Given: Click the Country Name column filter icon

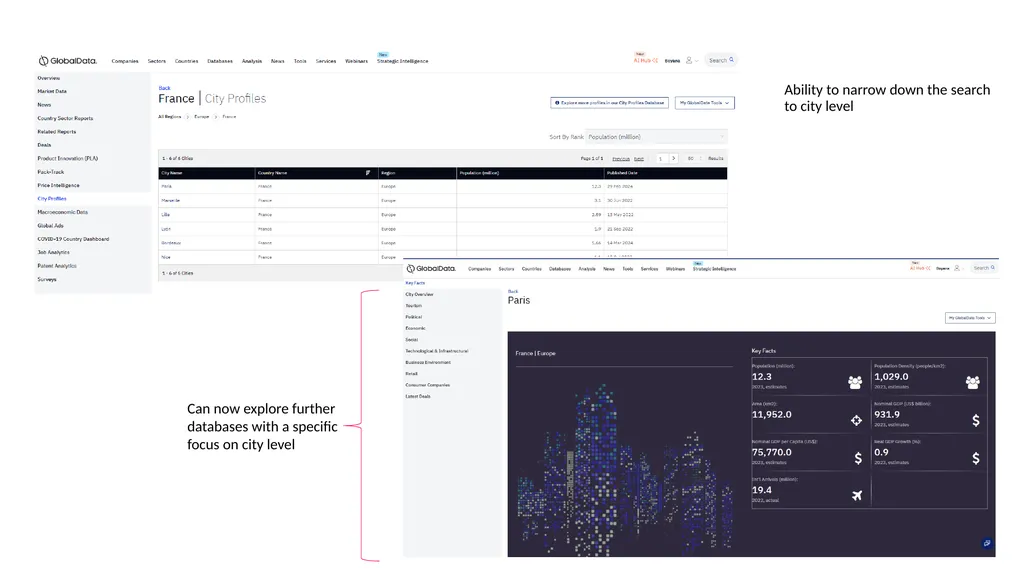Looking at the screenshot, I should pos(368,173).
